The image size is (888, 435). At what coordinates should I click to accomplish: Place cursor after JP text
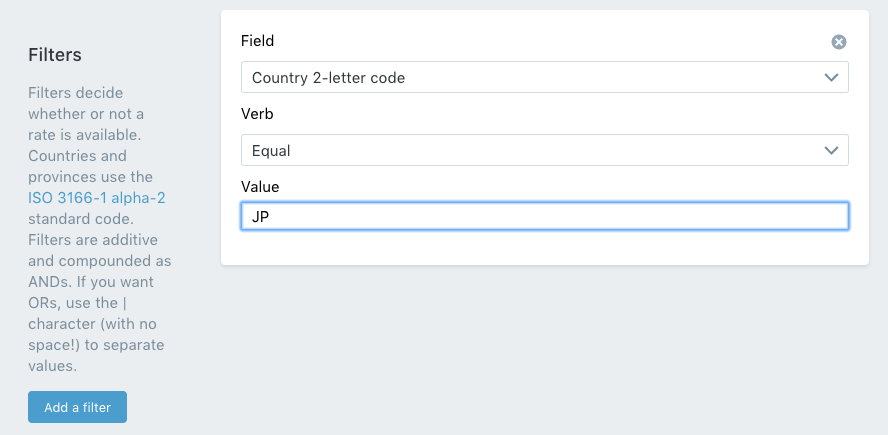[270, 216]
